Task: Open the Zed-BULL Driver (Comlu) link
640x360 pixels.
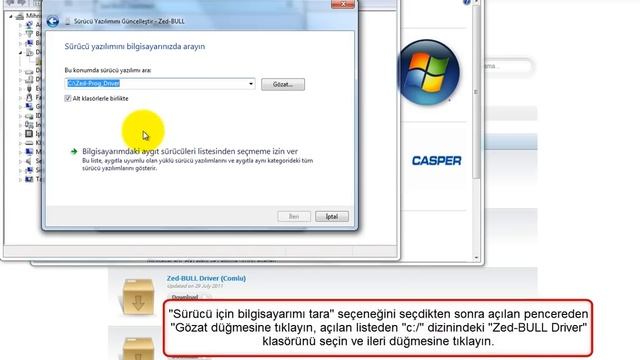Action: pyautogui.click(x=206, y=278)
